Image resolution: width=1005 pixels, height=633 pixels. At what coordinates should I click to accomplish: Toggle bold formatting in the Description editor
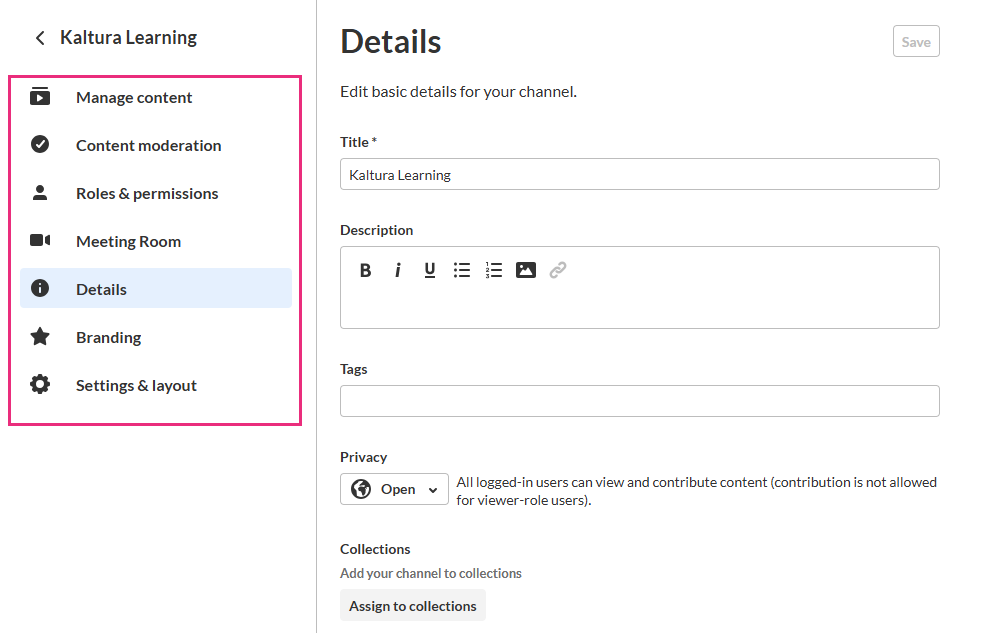click(x=365, y=270)
